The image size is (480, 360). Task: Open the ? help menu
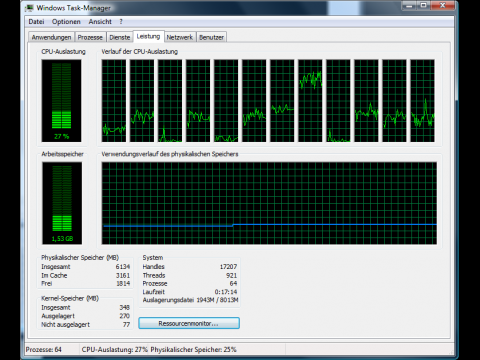(x=121, y=22)
